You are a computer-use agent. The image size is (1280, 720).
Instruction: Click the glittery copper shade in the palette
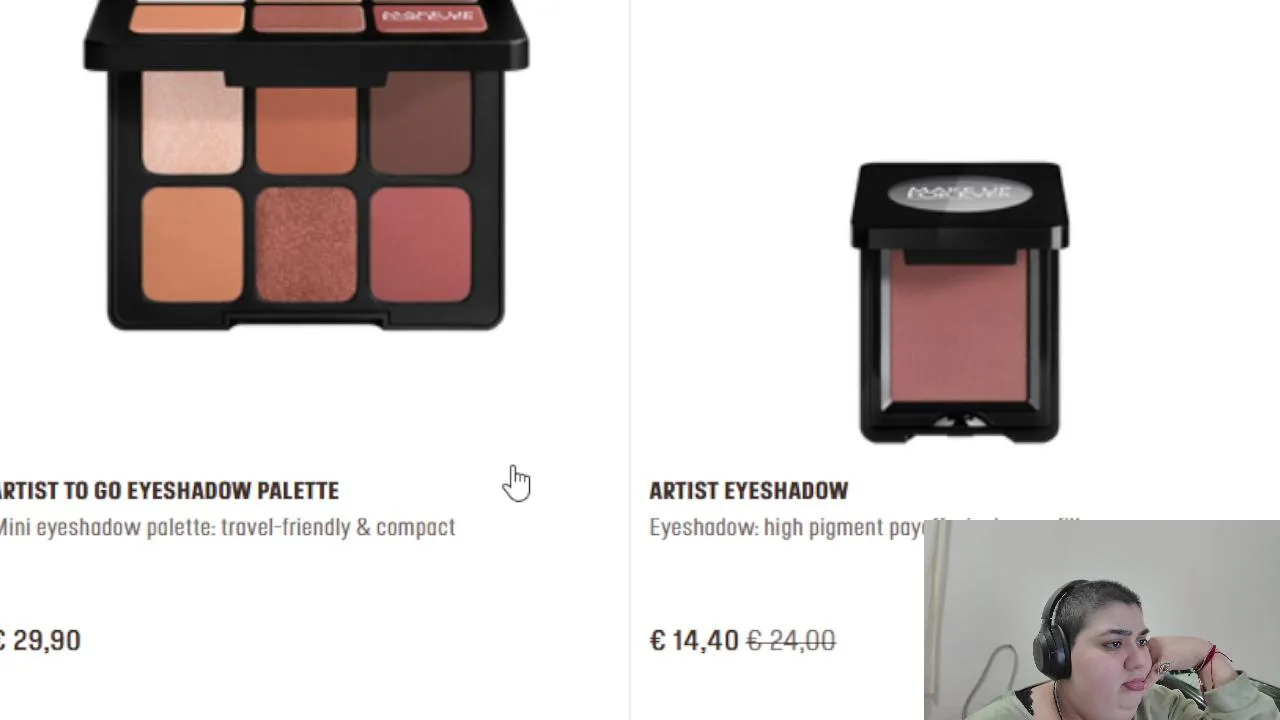[306, 245]
